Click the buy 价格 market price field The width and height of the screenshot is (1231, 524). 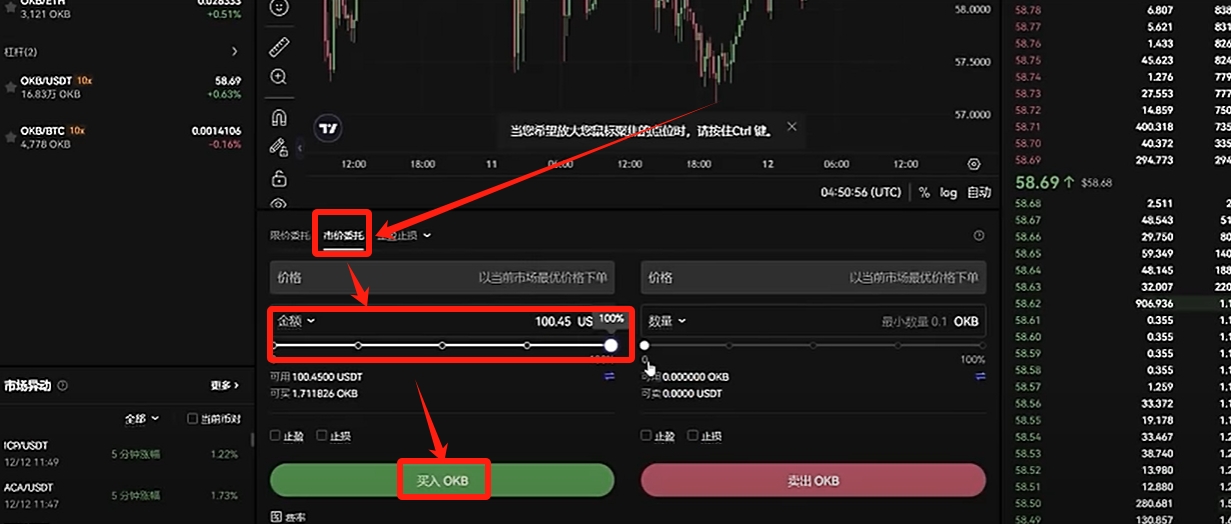point(442,277)
